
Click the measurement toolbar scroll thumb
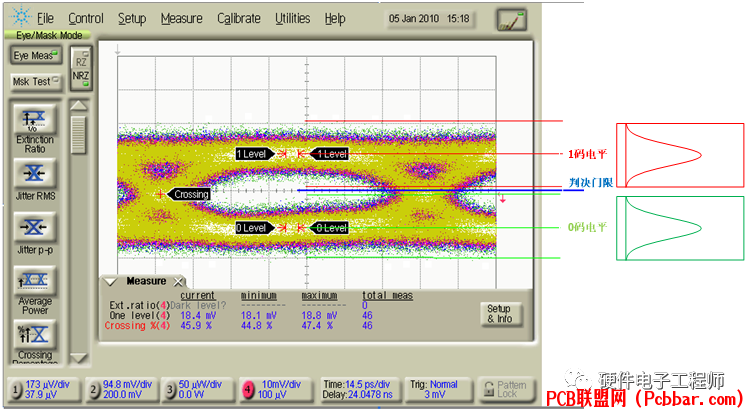[x=79, y=134]
